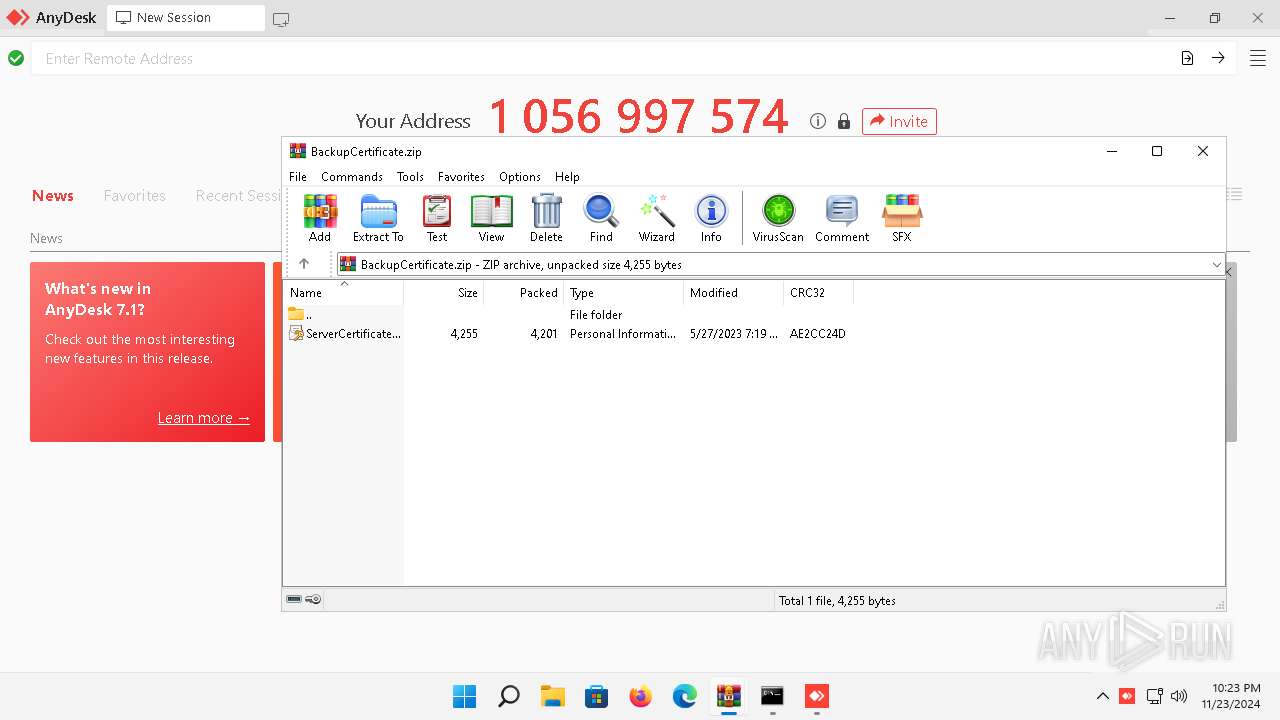Click the Delete trash-bin icon
Image resolution: width=1280 pixels, height=720 pixels.
point(546,218)
